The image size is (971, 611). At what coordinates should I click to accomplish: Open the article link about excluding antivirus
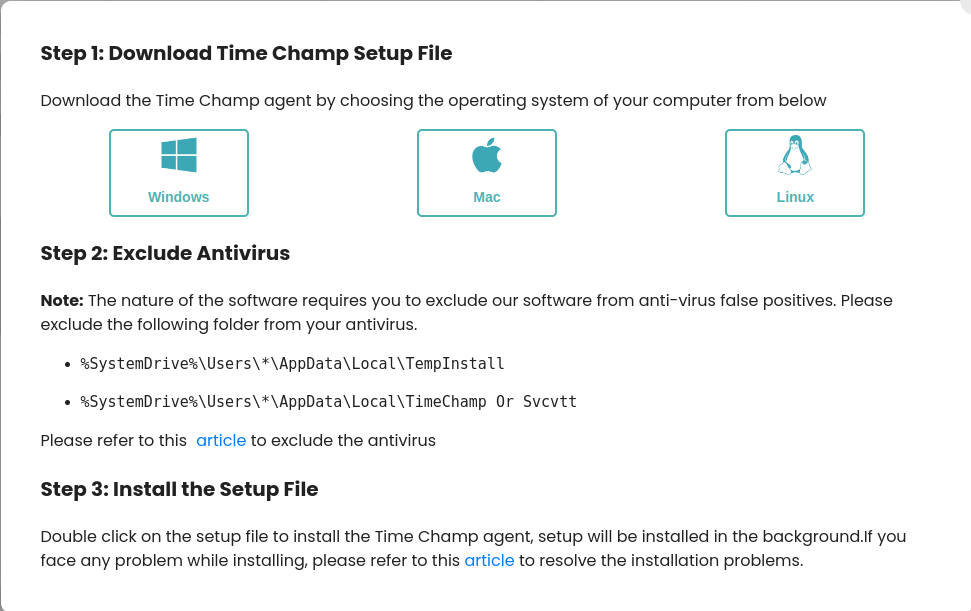(x=221, y=440)
